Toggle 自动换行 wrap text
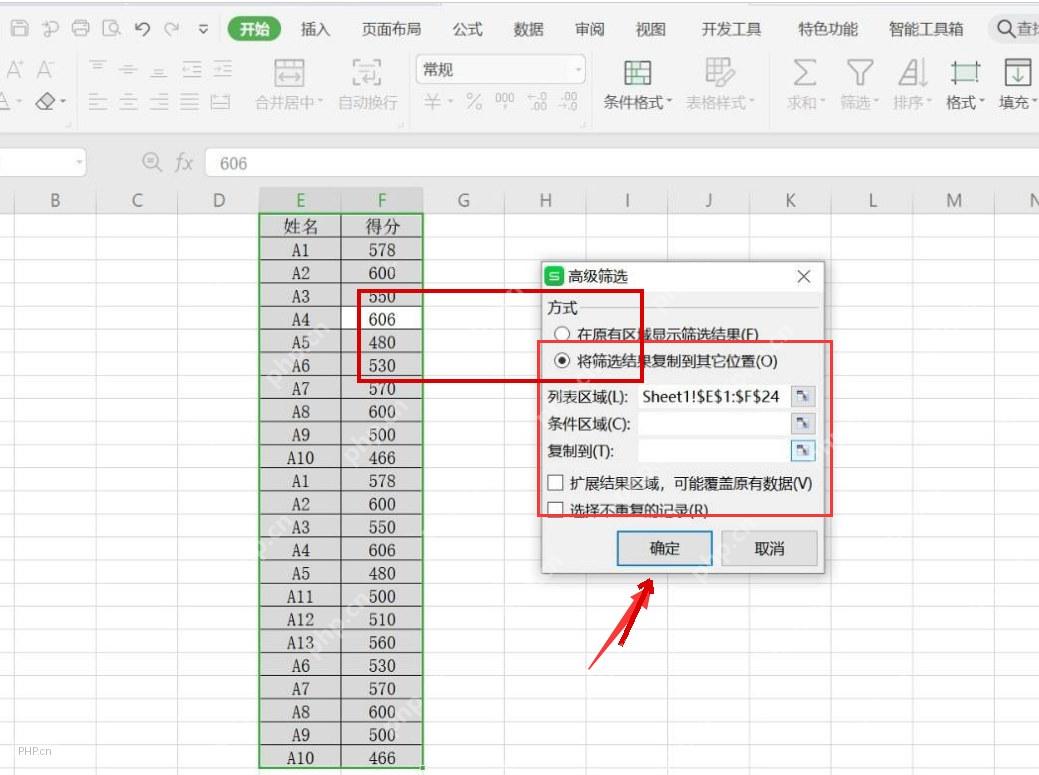The width and height of the screenshot is (1039, 775). (368, 83)
